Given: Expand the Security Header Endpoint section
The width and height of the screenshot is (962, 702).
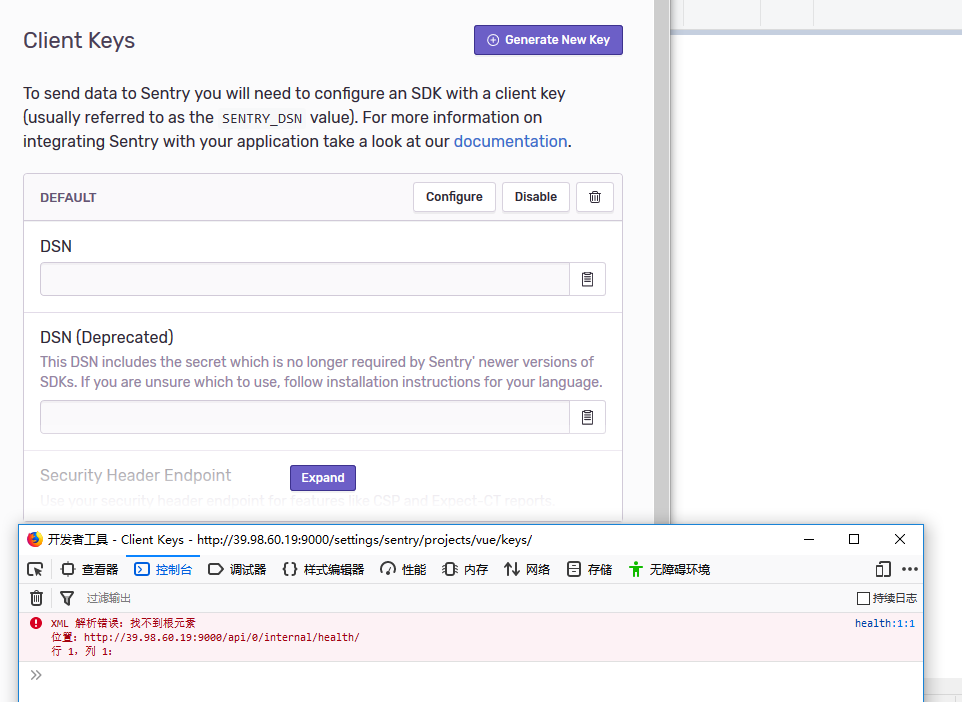Looking at the screenshot, I should coord(322,478).
